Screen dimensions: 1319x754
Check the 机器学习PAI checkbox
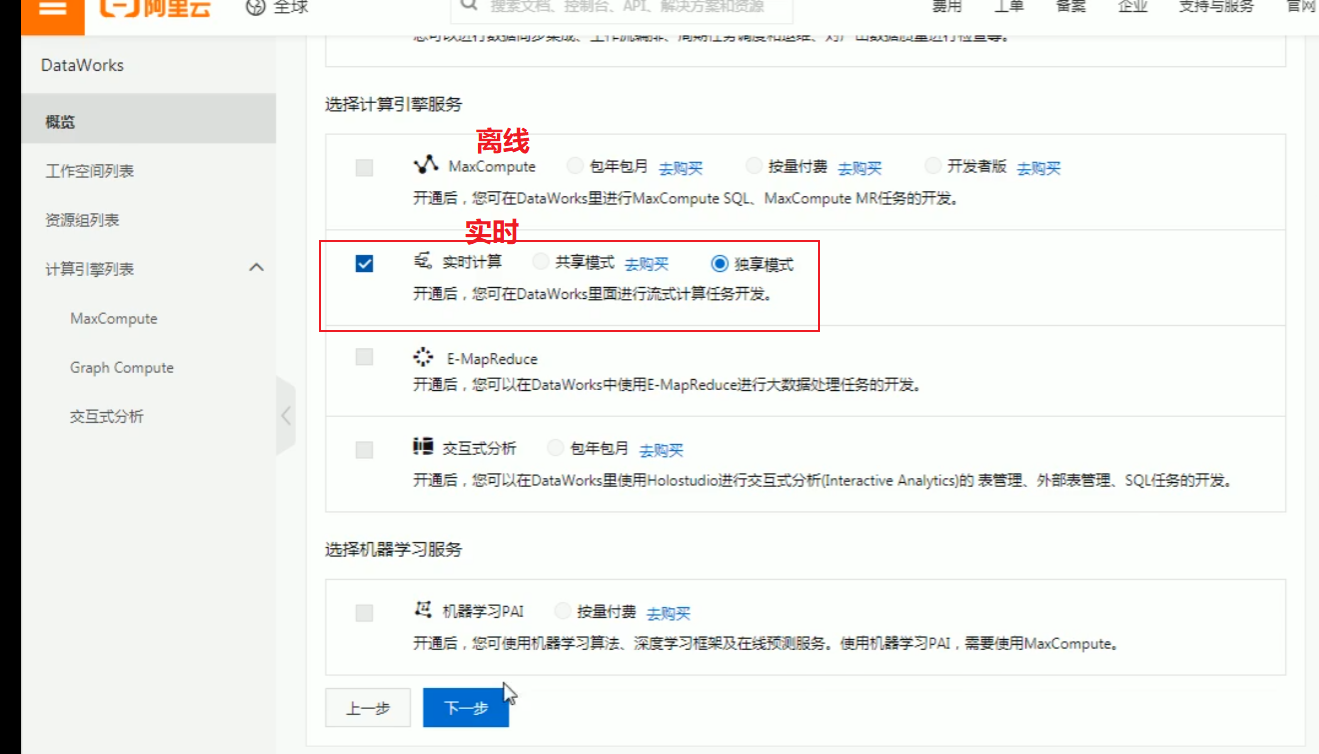click(x=364, y=612)
